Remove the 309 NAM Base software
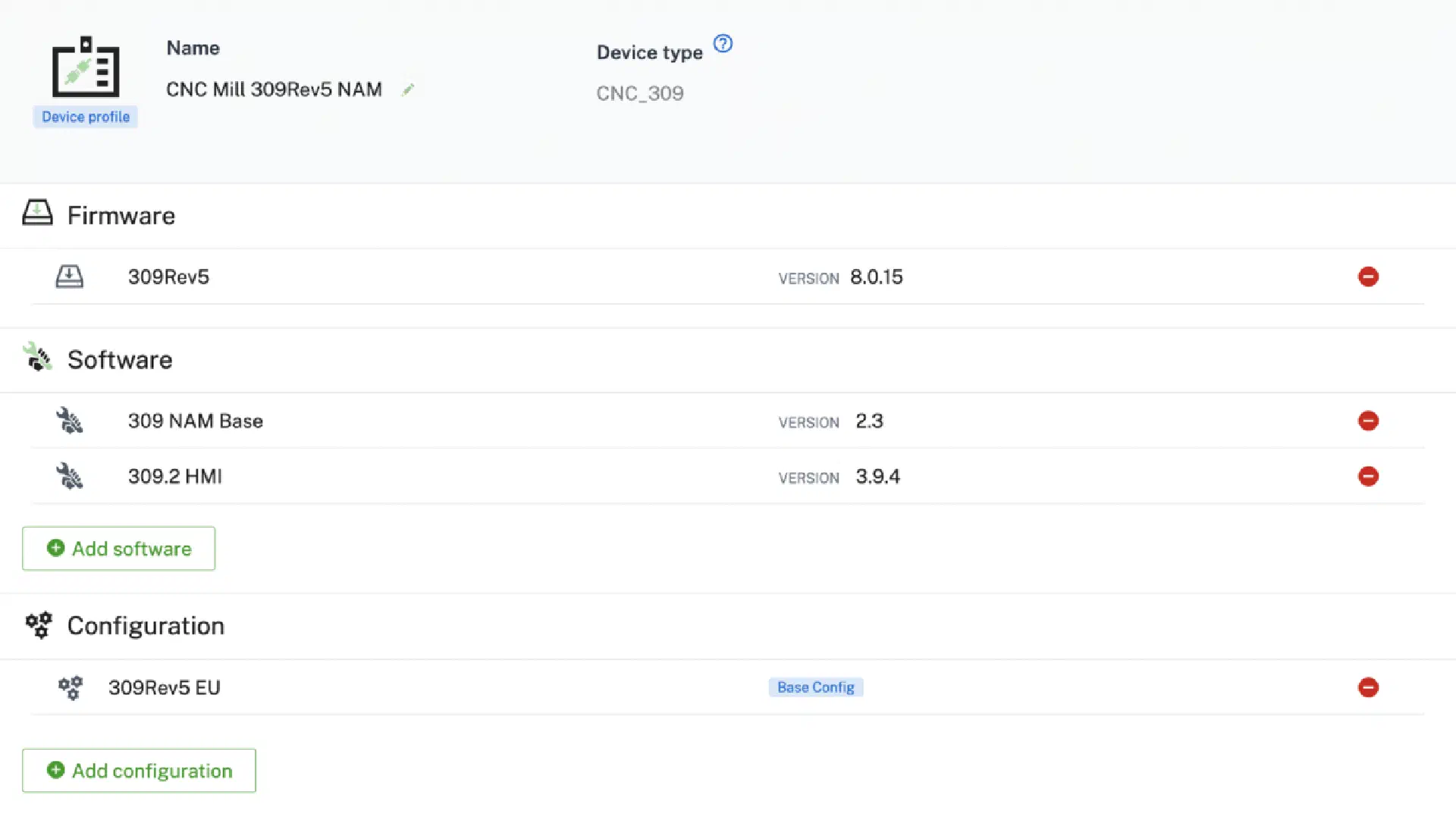 [1368, 421]
